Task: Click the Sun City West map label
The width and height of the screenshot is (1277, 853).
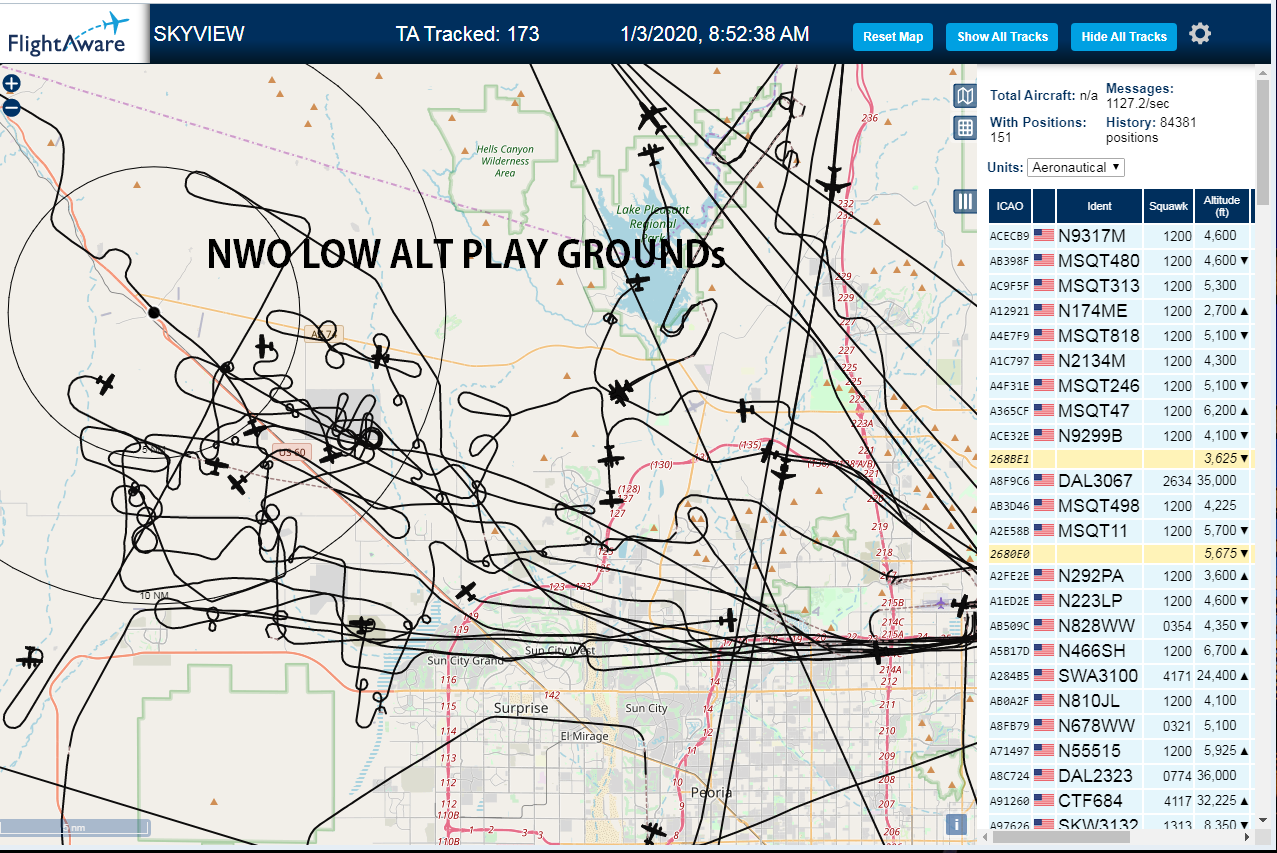Action: [x=560, y=651]
